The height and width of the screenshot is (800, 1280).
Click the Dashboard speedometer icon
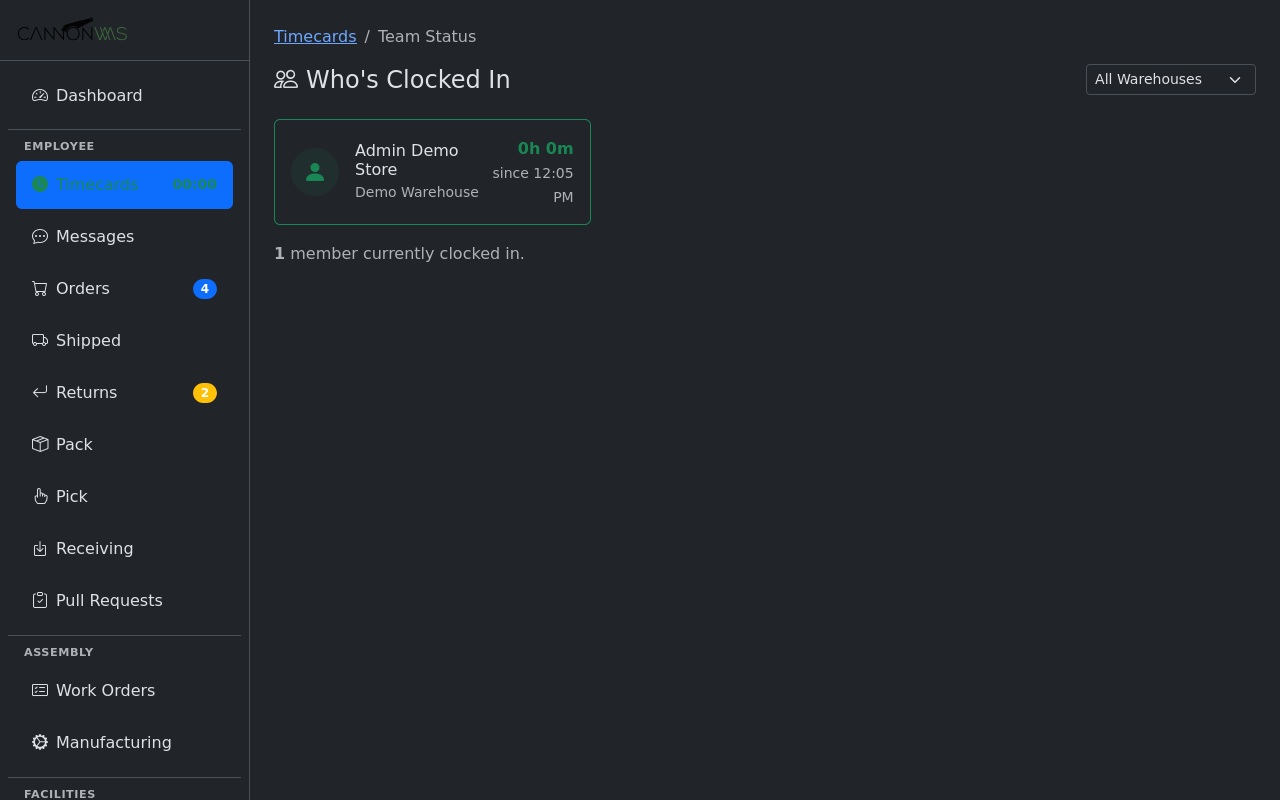coord(39,94)
